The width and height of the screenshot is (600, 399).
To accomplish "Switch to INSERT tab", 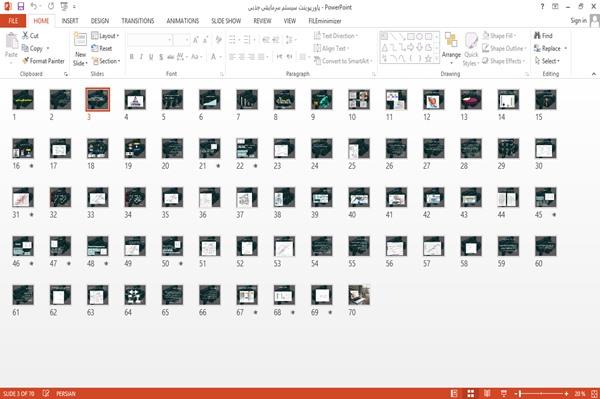I will pyautogui.click(x=70, y=21).
